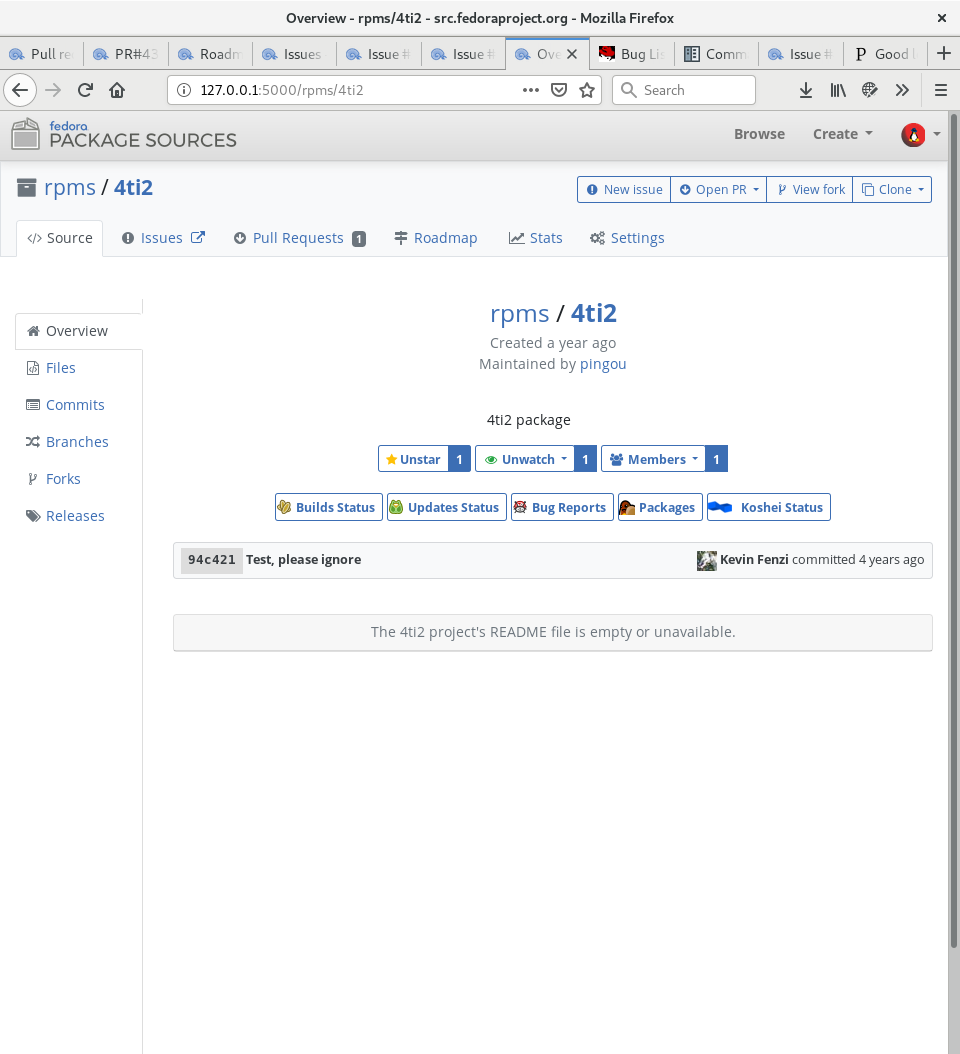Focus the browser Search field
960x1054 pixels.
[684, 90]
